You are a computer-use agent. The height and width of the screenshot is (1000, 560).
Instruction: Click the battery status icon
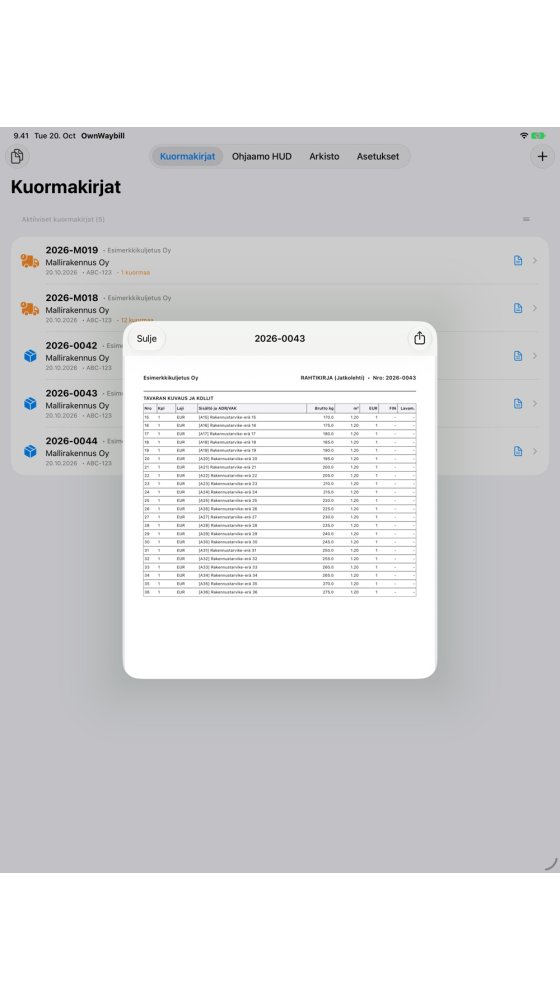[538, 136]
